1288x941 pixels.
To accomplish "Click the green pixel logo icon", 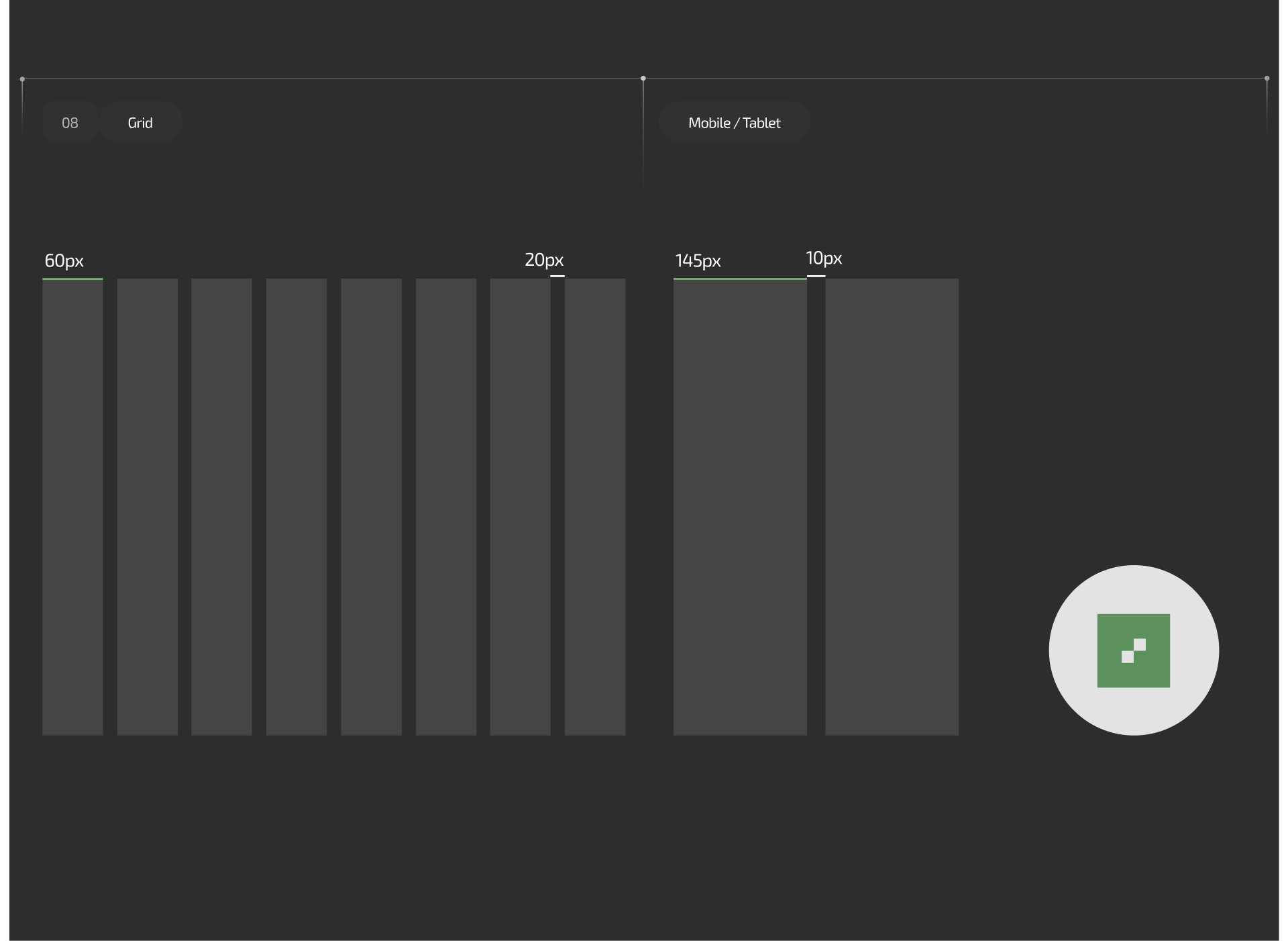I will pyautogui.click(x=1133, y=650).
